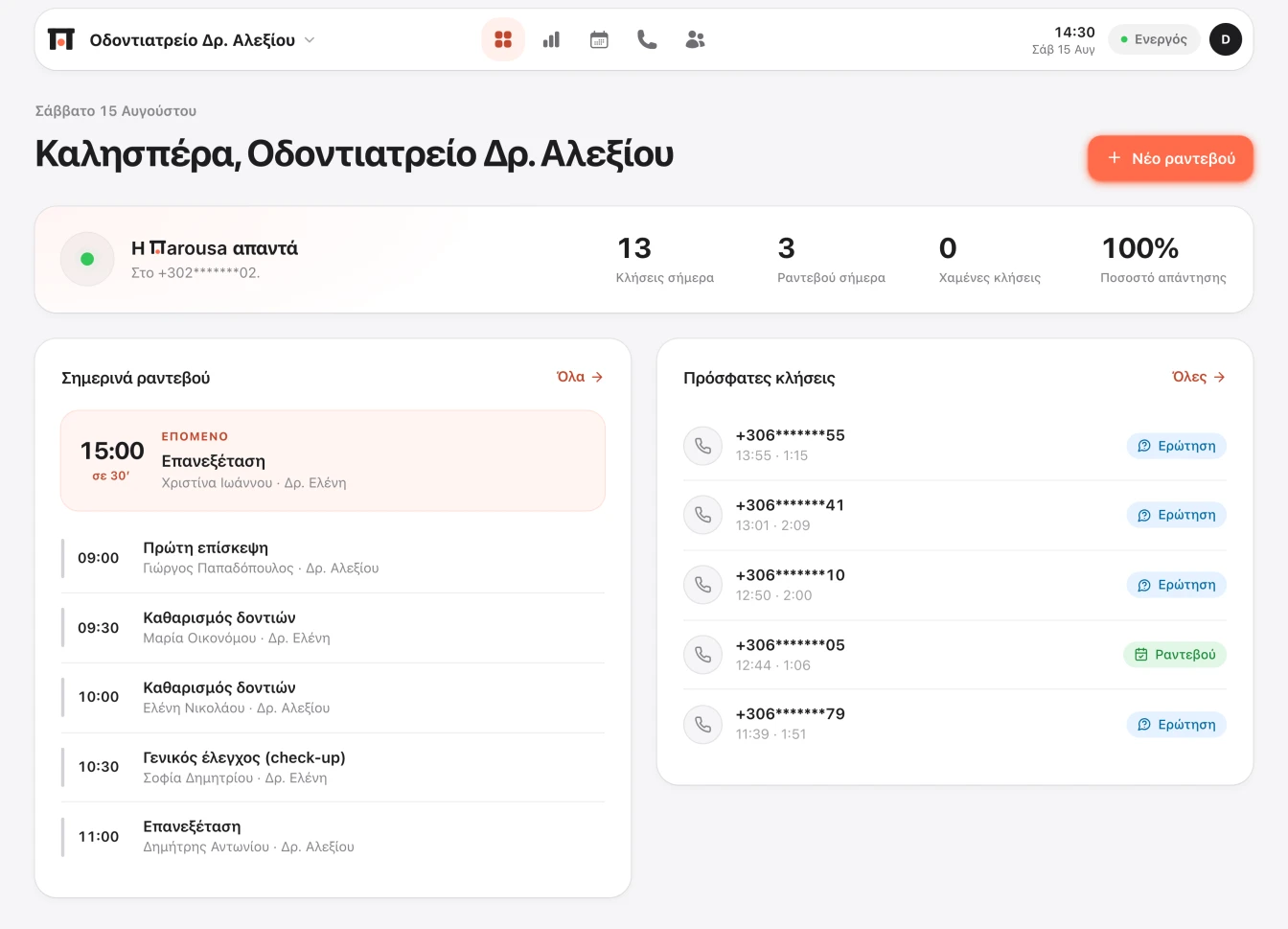Select the 10:00 Καθαρισμός δοντιών appointment
Viewport: 1288px width, 929px height.
(x=333, y=697)
